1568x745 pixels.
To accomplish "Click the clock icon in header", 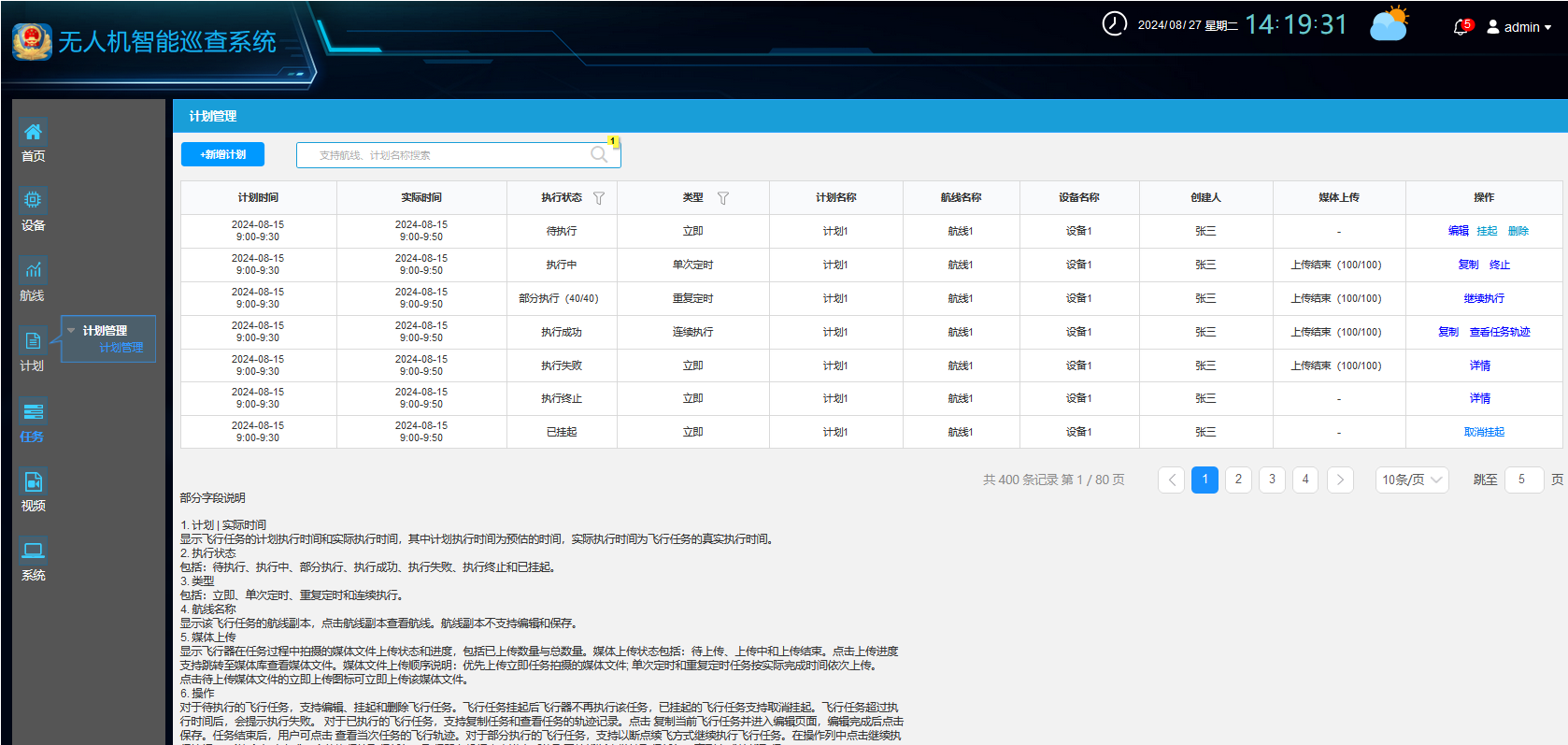I will 1114,24.
